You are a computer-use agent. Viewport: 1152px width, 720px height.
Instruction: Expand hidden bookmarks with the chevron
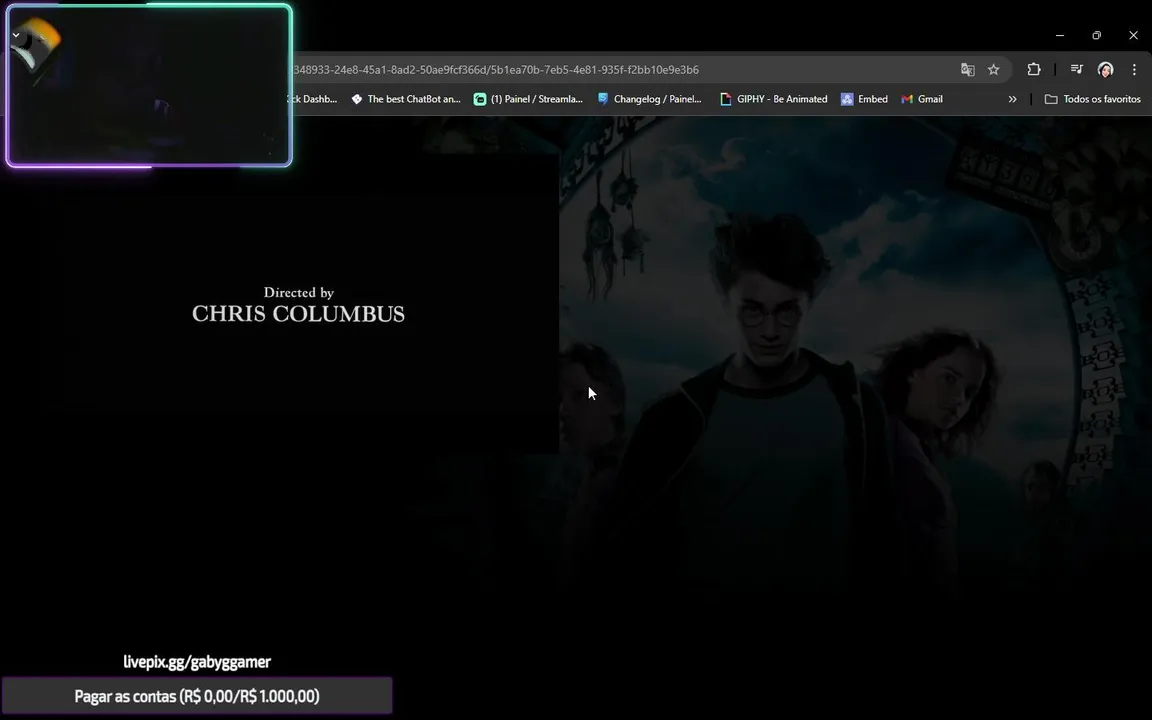[1012, 99]
